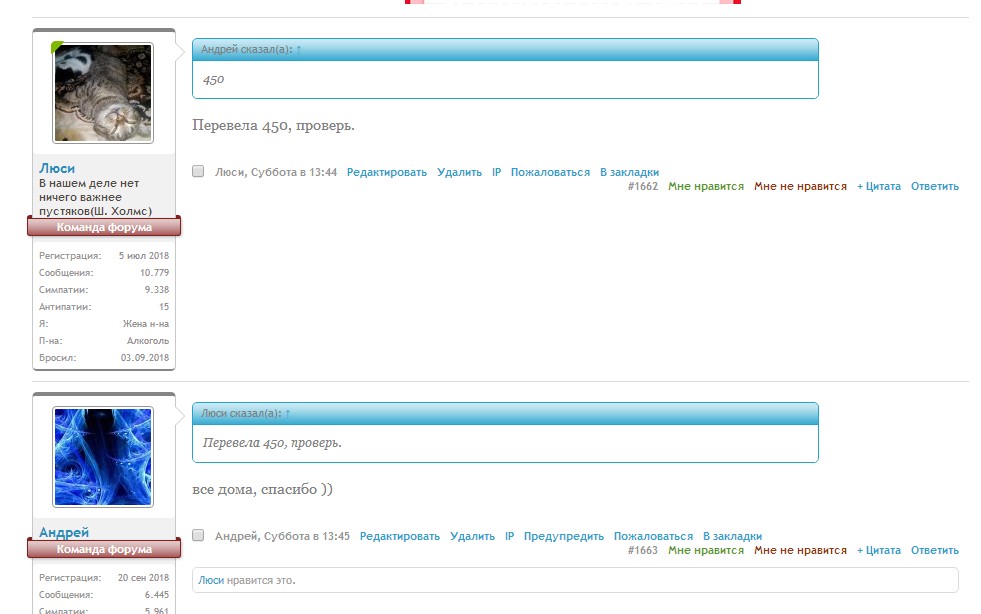
Task: Click 'Мне нравится' on post #1662
Action: (706, 186)
